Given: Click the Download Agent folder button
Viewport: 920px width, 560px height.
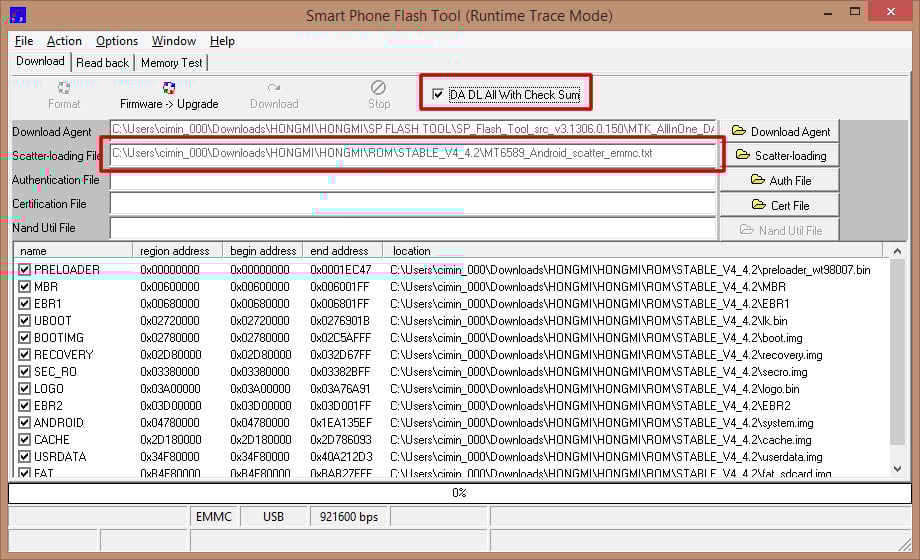Looking at the screenshot, I should point(779,131).
